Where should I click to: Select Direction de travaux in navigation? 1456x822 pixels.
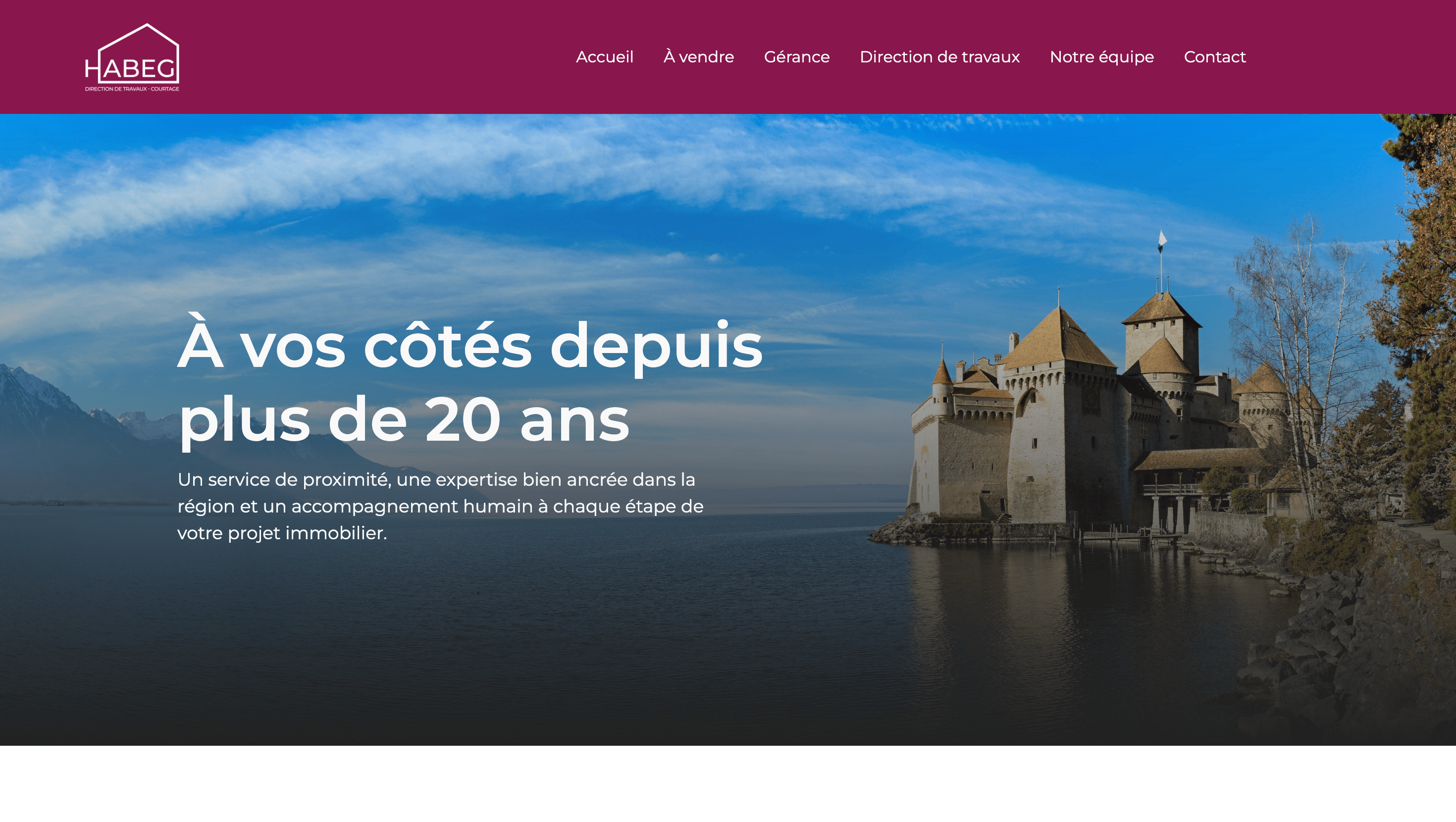(x=939, y=57)
